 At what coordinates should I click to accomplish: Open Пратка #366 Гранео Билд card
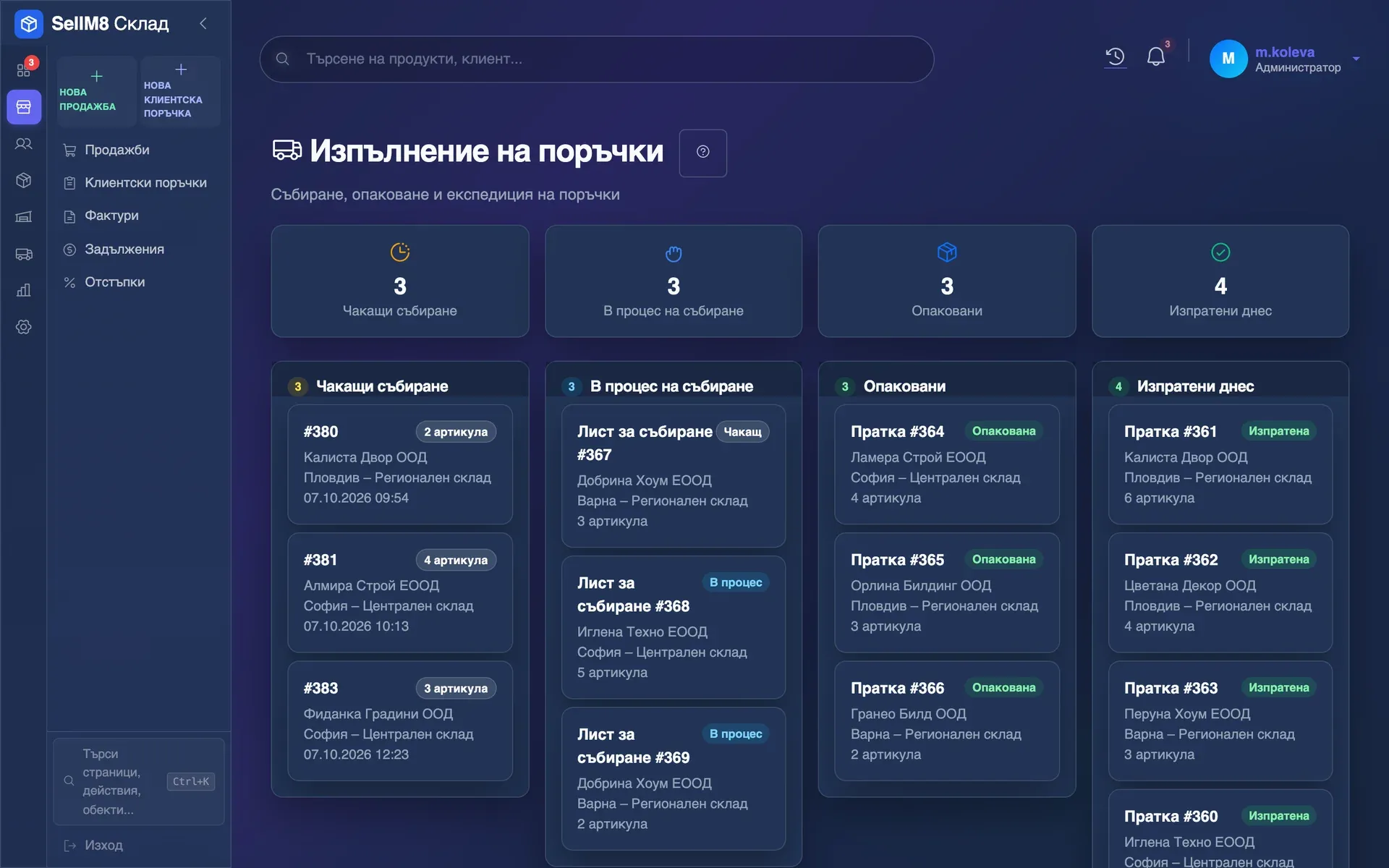click(x=947, y=721)
